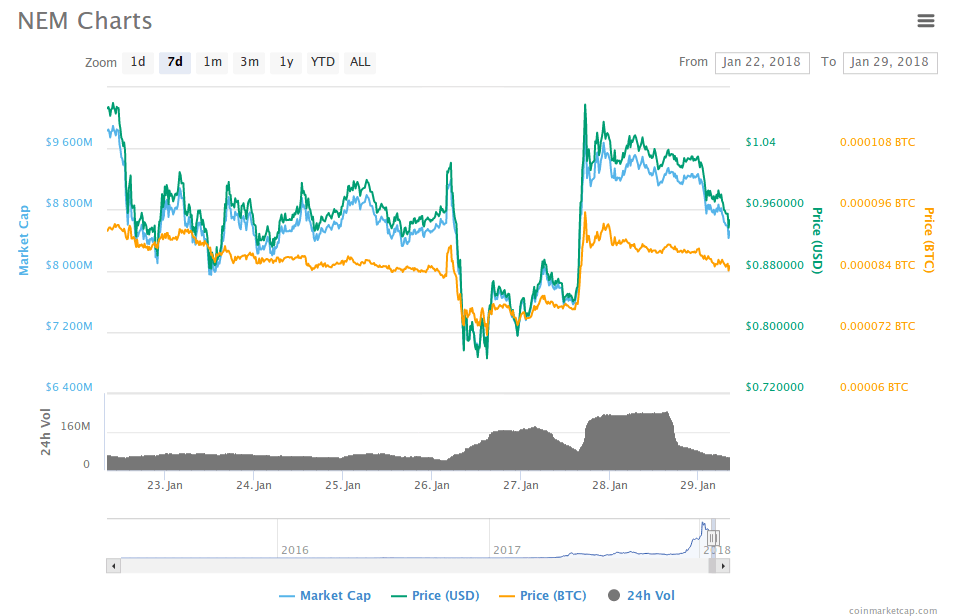Click the Price (USD) legend line icon
The image size is (953, 616).
coord(398,595)
